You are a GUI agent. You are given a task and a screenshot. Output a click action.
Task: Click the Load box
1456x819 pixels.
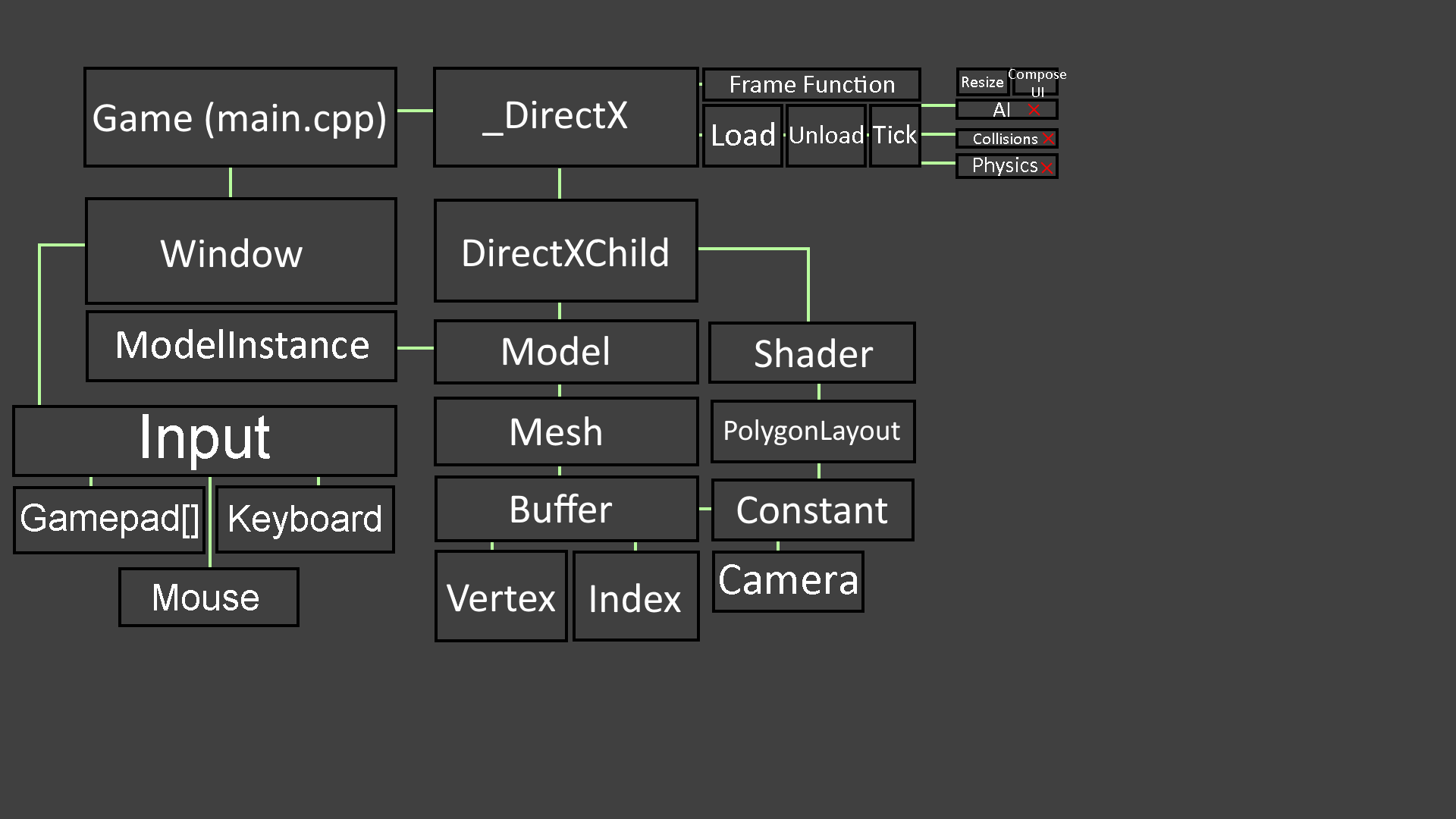pos(742,136)
